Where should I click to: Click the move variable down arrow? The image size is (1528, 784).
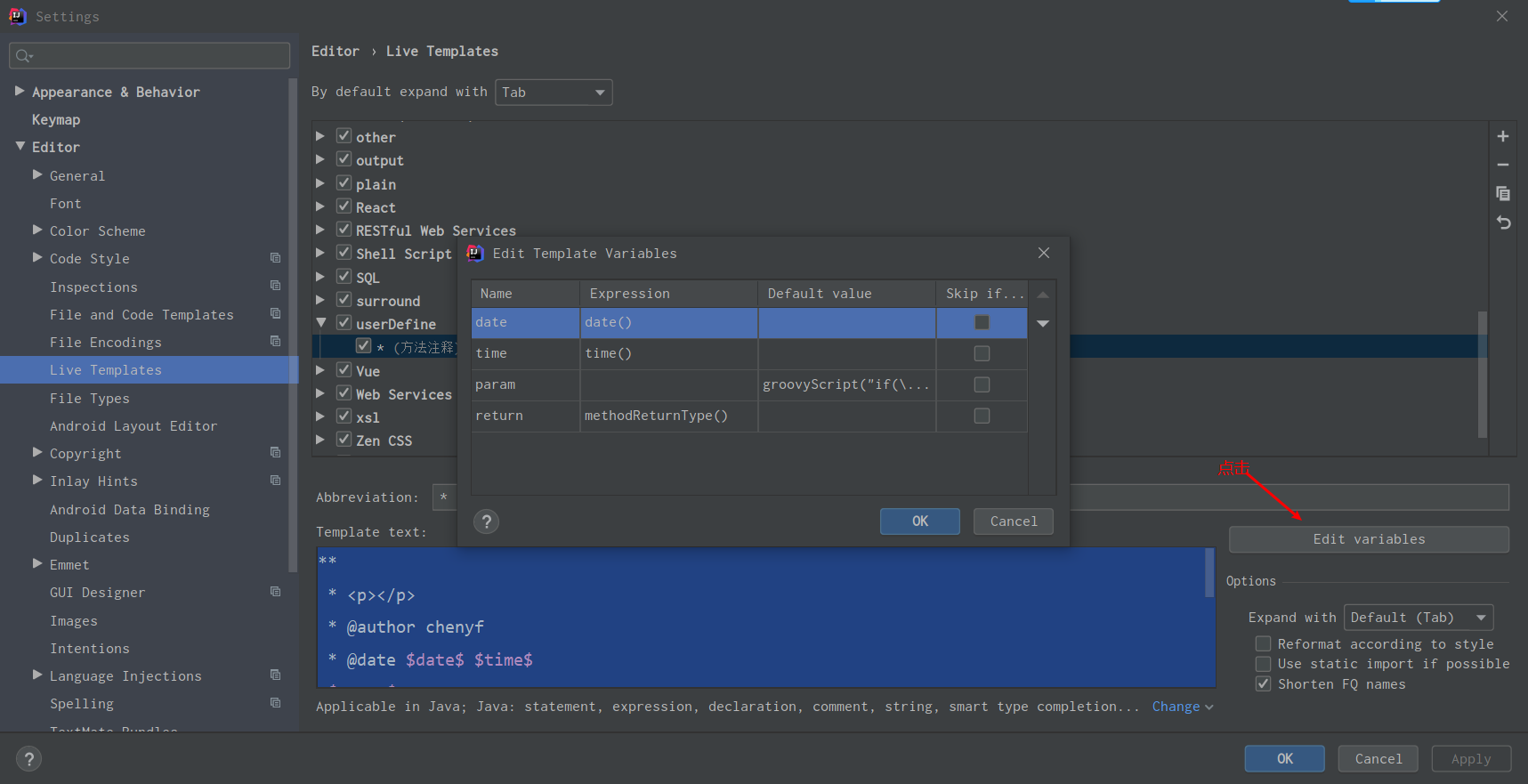[1043, 323]
